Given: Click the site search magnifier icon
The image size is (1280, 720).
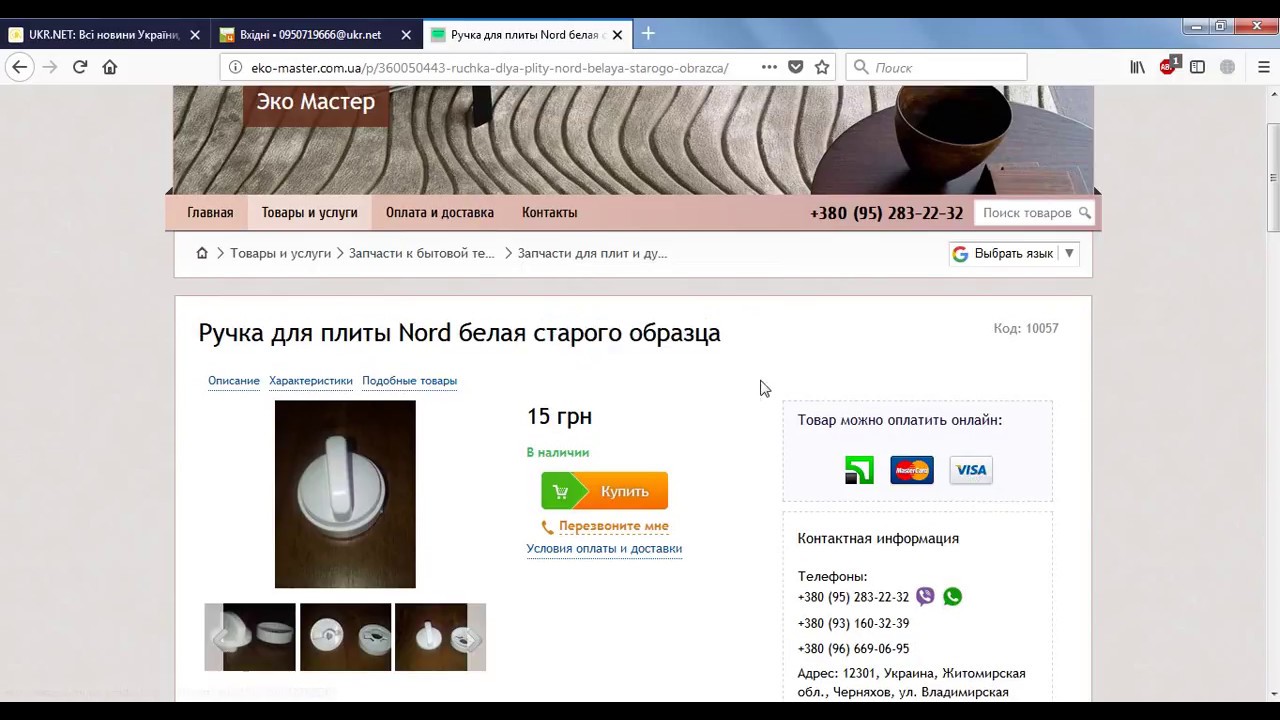Looking at the screenshot, I should click(x=1084, y=213).
